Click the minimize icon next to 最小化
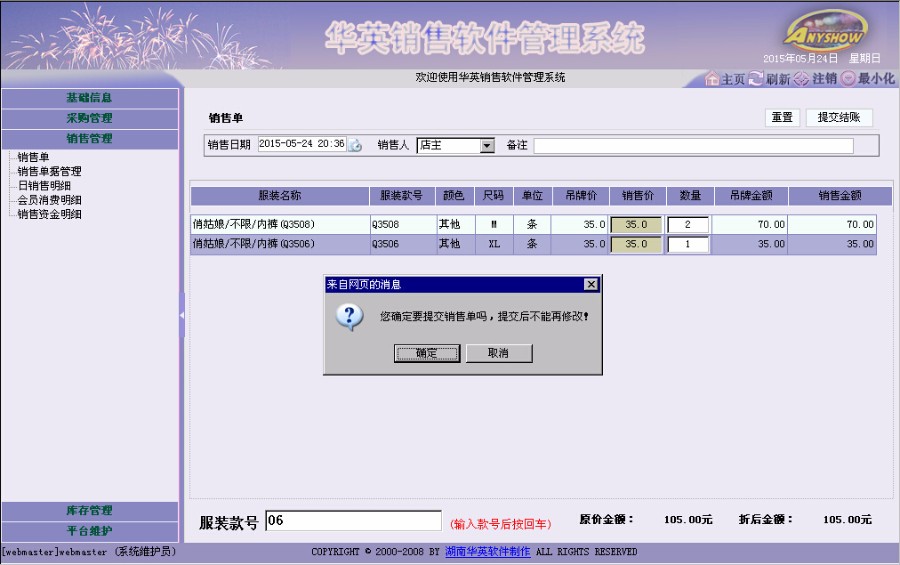Image resolution: width=900 pixels, height=565 pixels. [848, 79]
